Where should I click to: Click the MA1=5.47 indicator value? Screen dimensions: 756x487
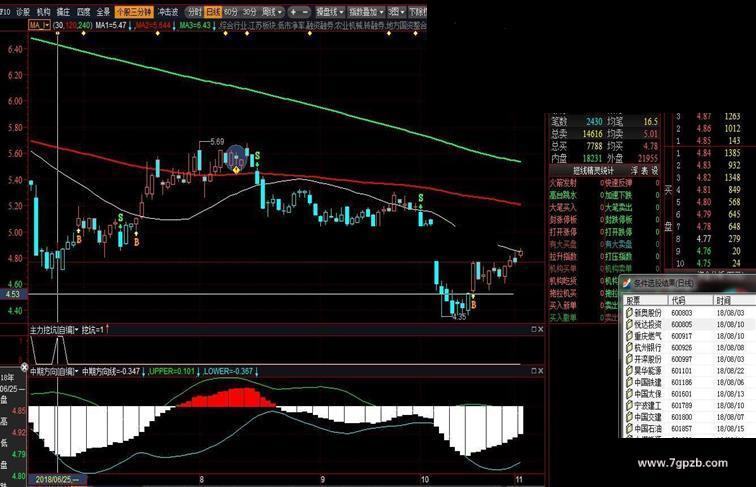click(x=111, y=25)
